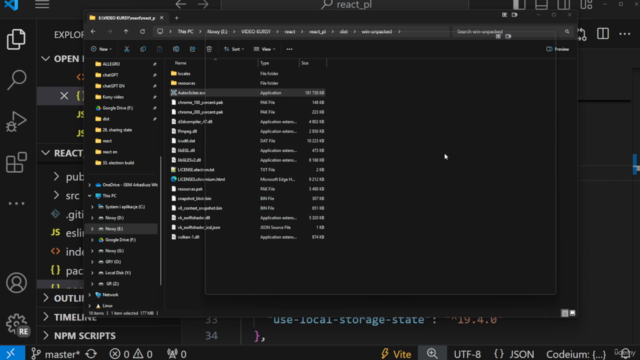The height and width of the screenshot is (360, 640).
Task: Click This PC breadcrumb in address bar
Action: (x=185, y=31)
